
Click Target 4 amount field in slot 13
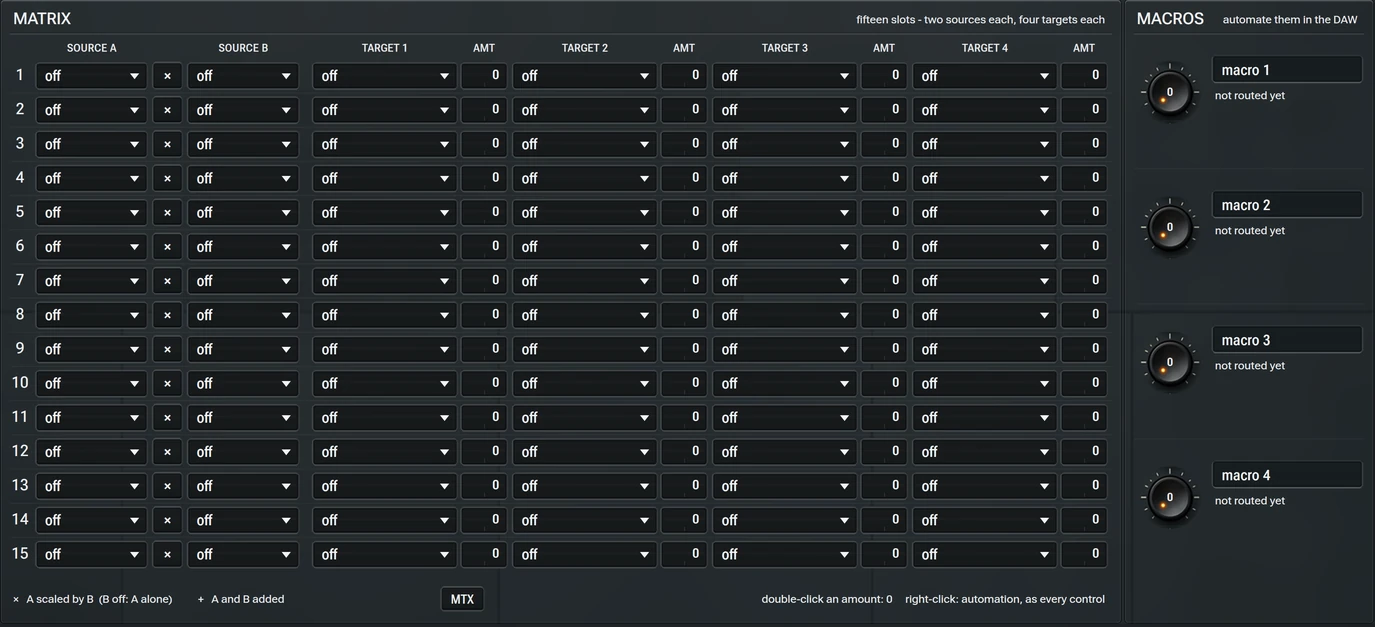tap(1084, 486)
